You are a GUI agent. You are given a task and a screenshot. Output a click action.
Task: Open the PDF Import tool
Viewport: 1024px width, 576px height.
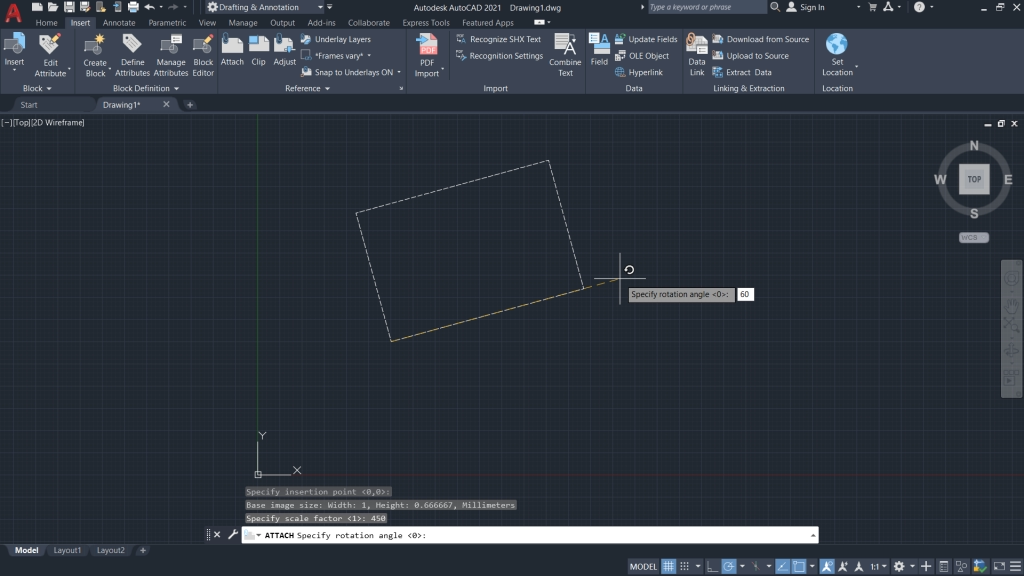[427, 53]
